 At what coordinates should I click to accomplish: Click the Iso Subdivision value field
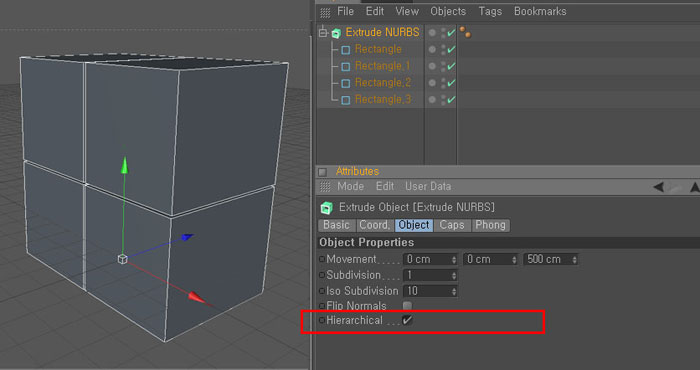[x=430, y=291]
